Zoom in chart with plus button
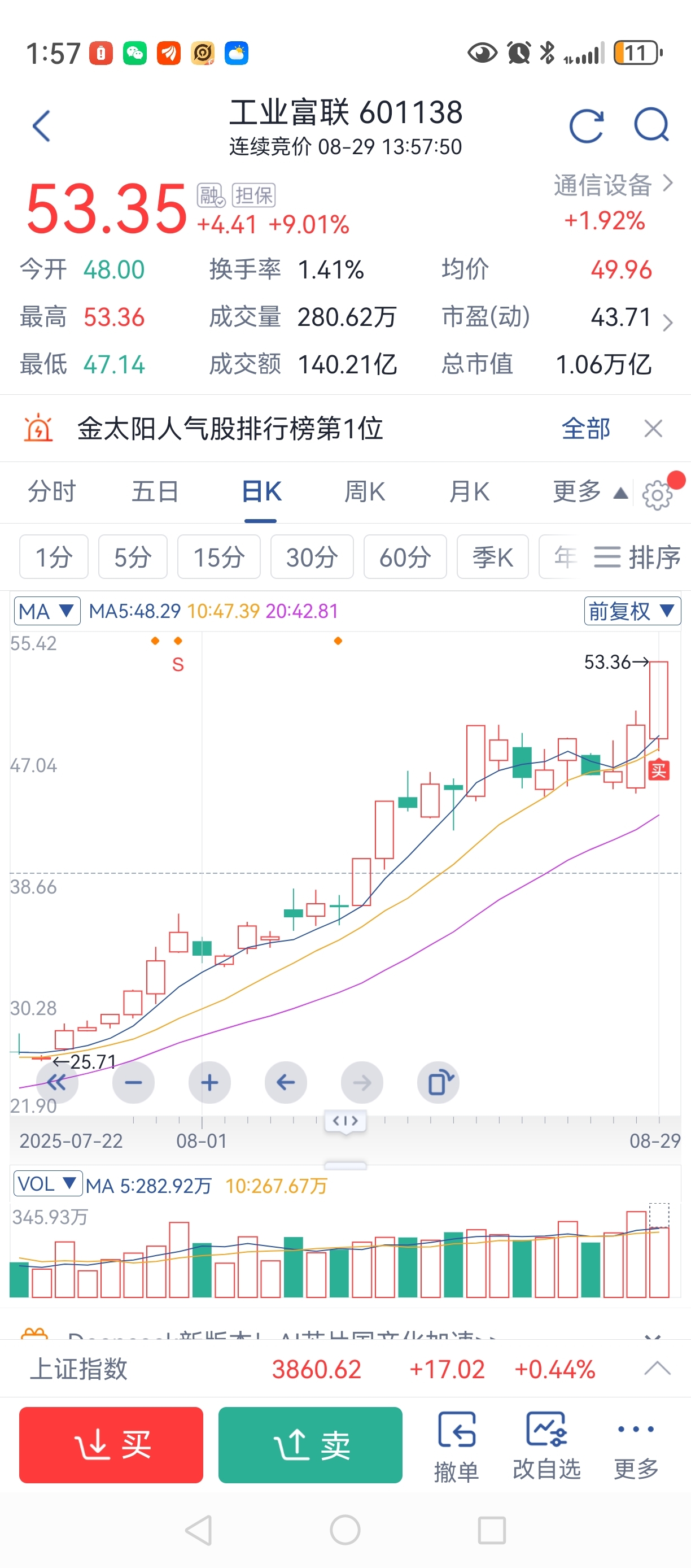Image resolution: width=691 pixels, height=1568 pixels. pyautogui.click(x=209, y=1082)
